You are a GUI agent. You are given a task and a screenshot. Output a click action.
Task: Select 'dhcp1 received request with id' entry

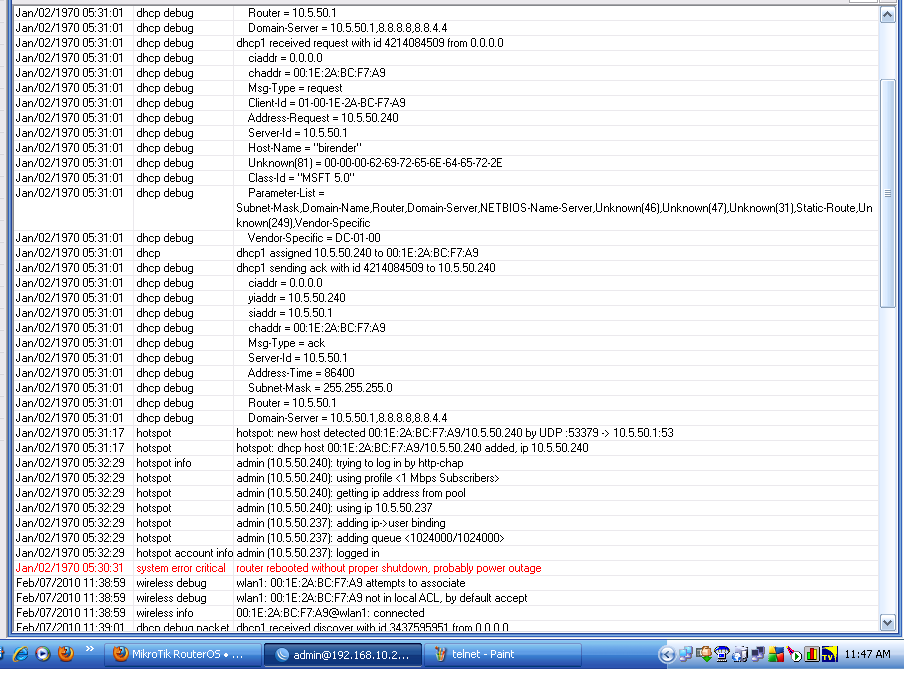[445, 43]
